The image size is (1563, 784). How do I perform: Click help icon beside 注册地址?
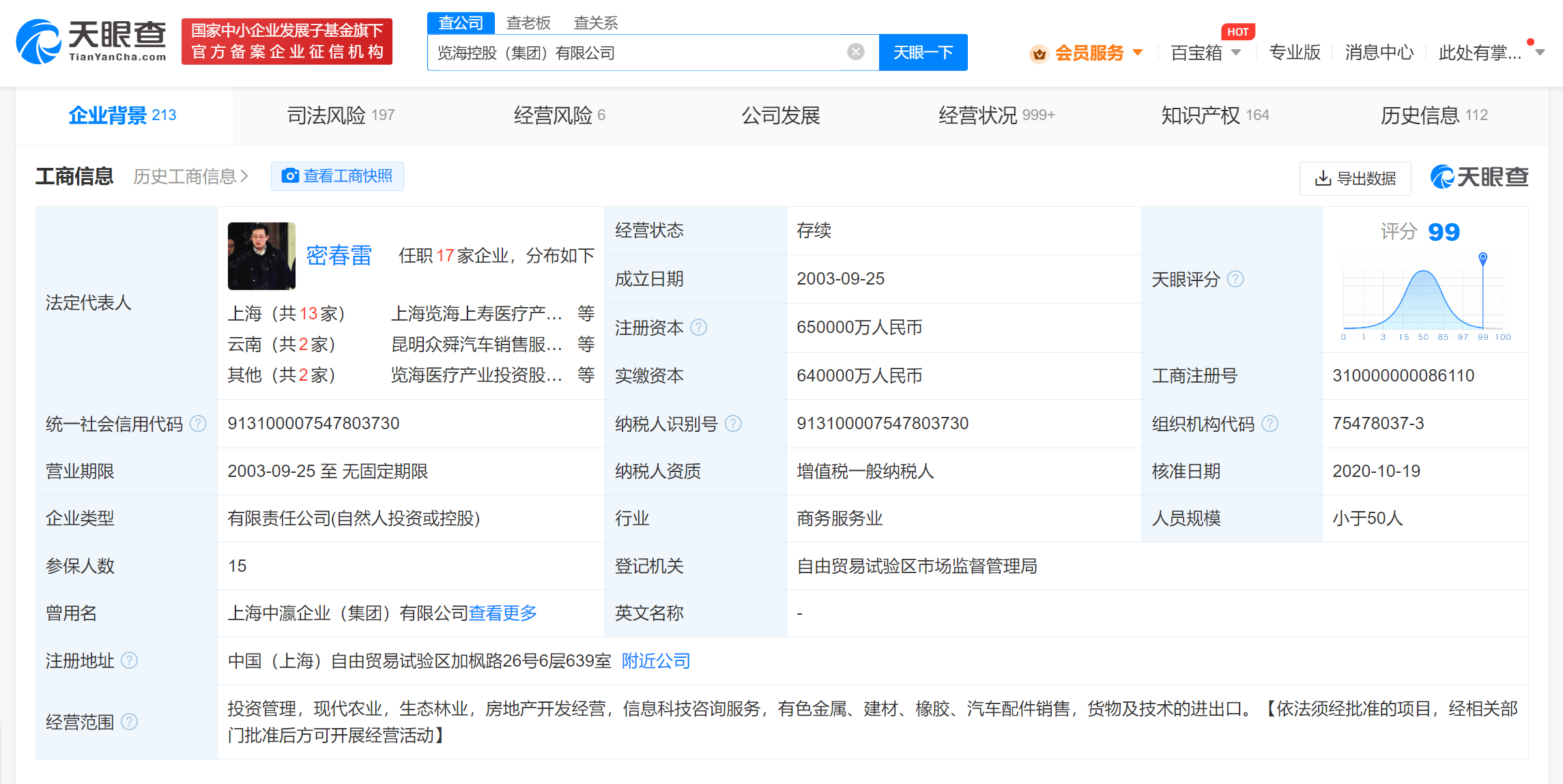click(129, 660)
